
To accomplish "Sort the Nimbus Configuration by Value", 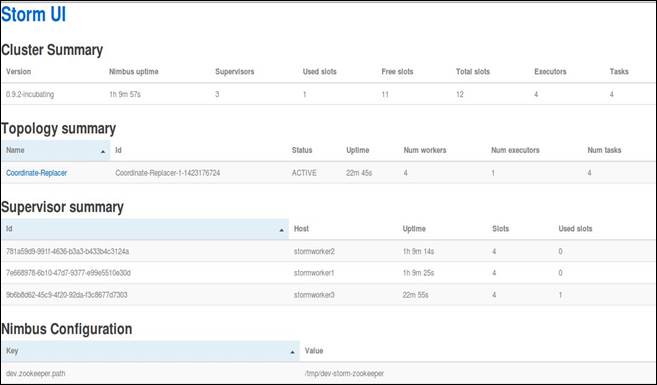I will pos(314,351).
